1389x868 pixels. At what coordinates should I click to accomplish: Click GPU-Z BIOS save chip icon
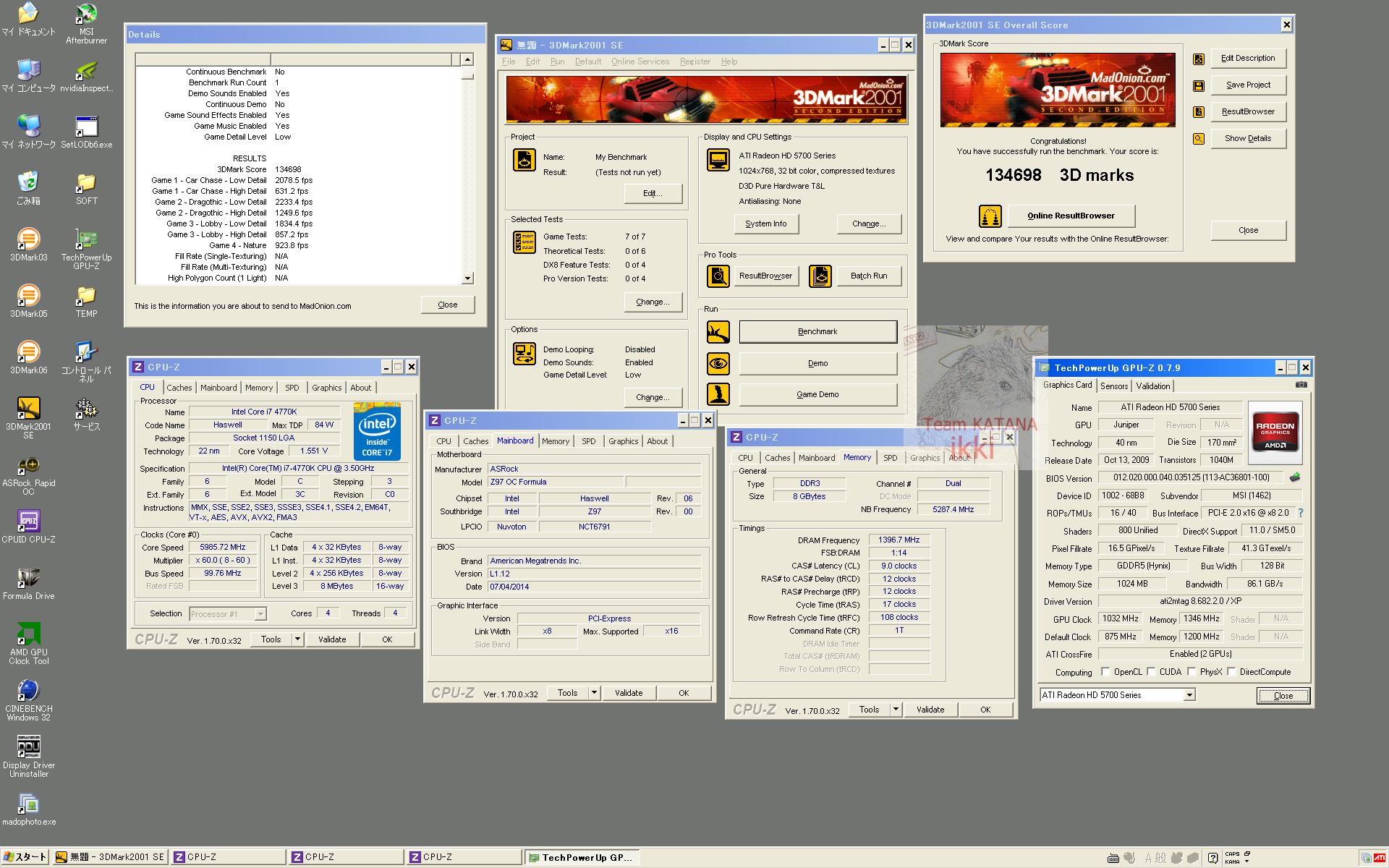[x=1295, y=477]
